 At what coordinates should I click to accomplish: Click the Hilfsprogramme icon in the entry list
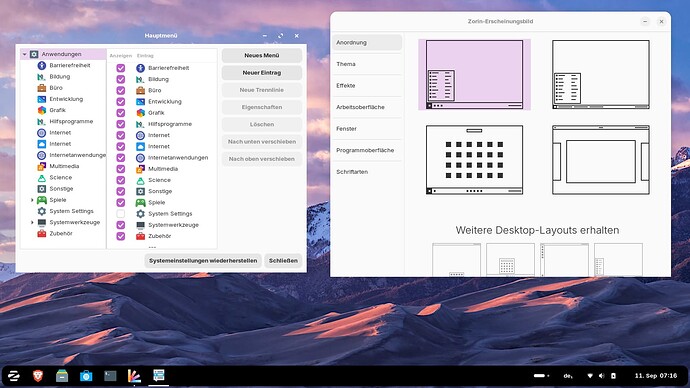coord(140,124)
